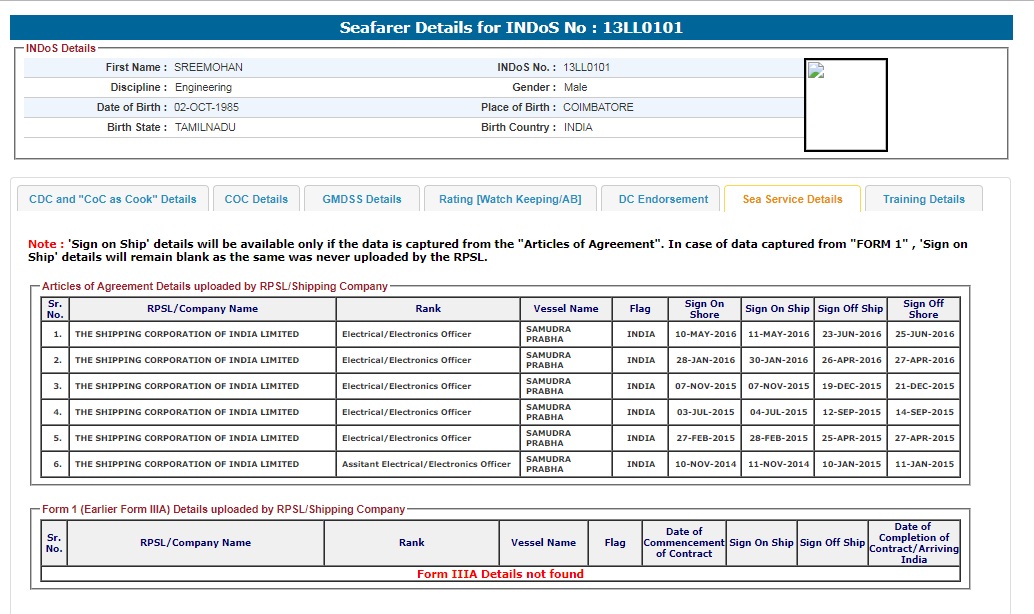The image size is (1034, 614).
Task: Click the Date of Birth value 02-OCT-1985
Action: pyautogui.click(x=207, y=107)
